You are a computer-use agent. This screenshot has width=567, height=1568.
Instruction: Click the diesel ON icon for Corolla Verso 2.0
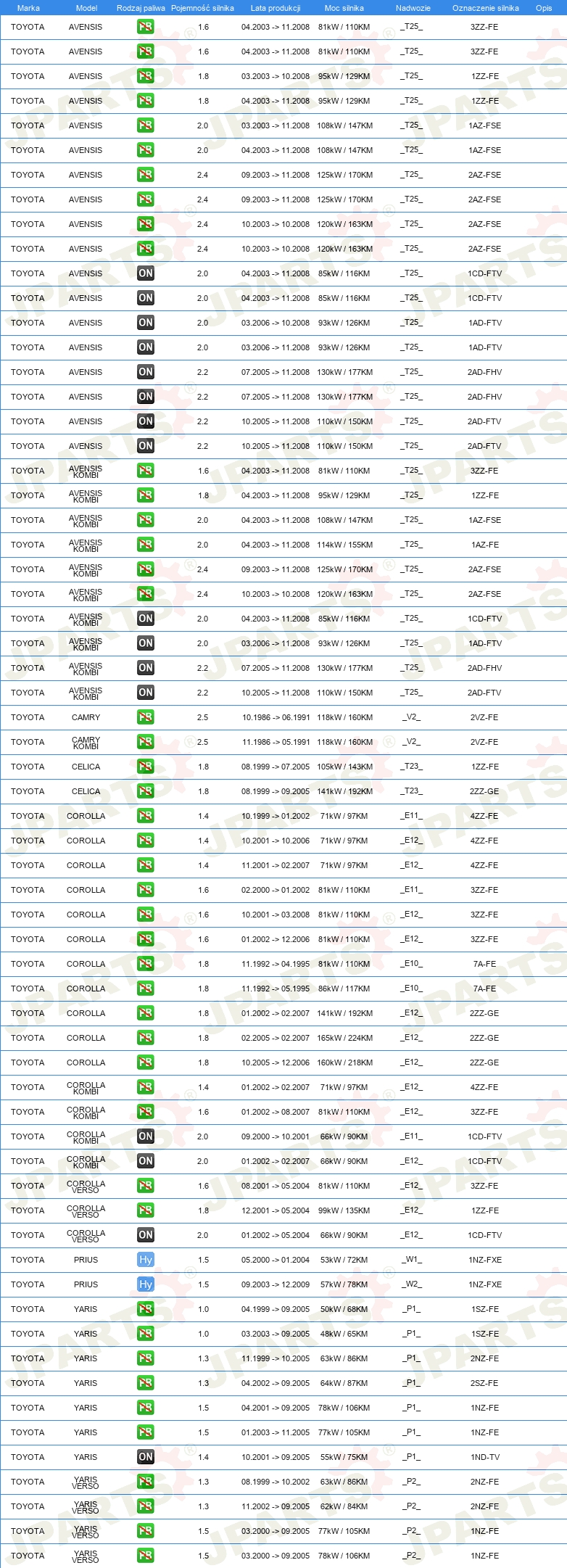point(146,1235)
